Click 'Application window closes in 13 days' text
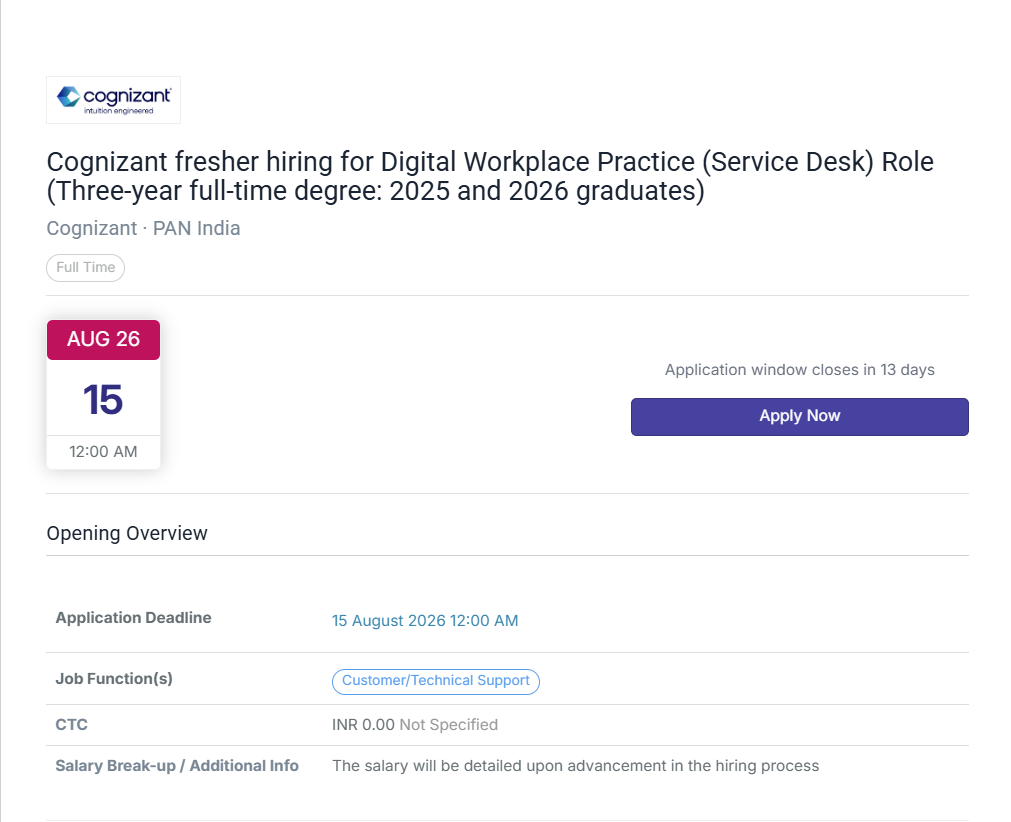This screenshot has height=822, width=1011. pos(800,369)
